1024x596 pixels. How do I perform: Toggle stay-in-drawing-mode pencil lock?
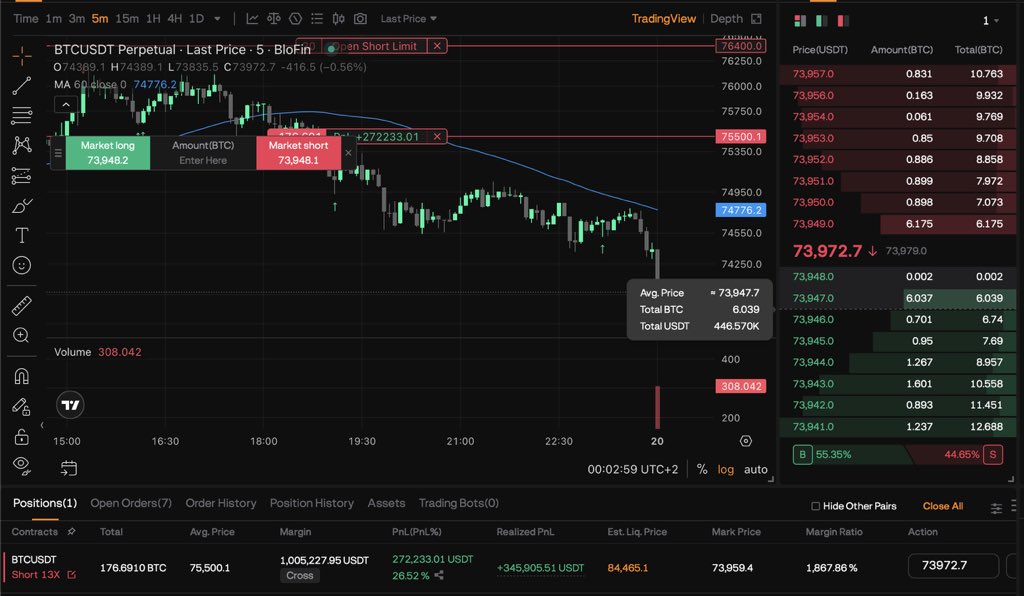coord(22,407)
